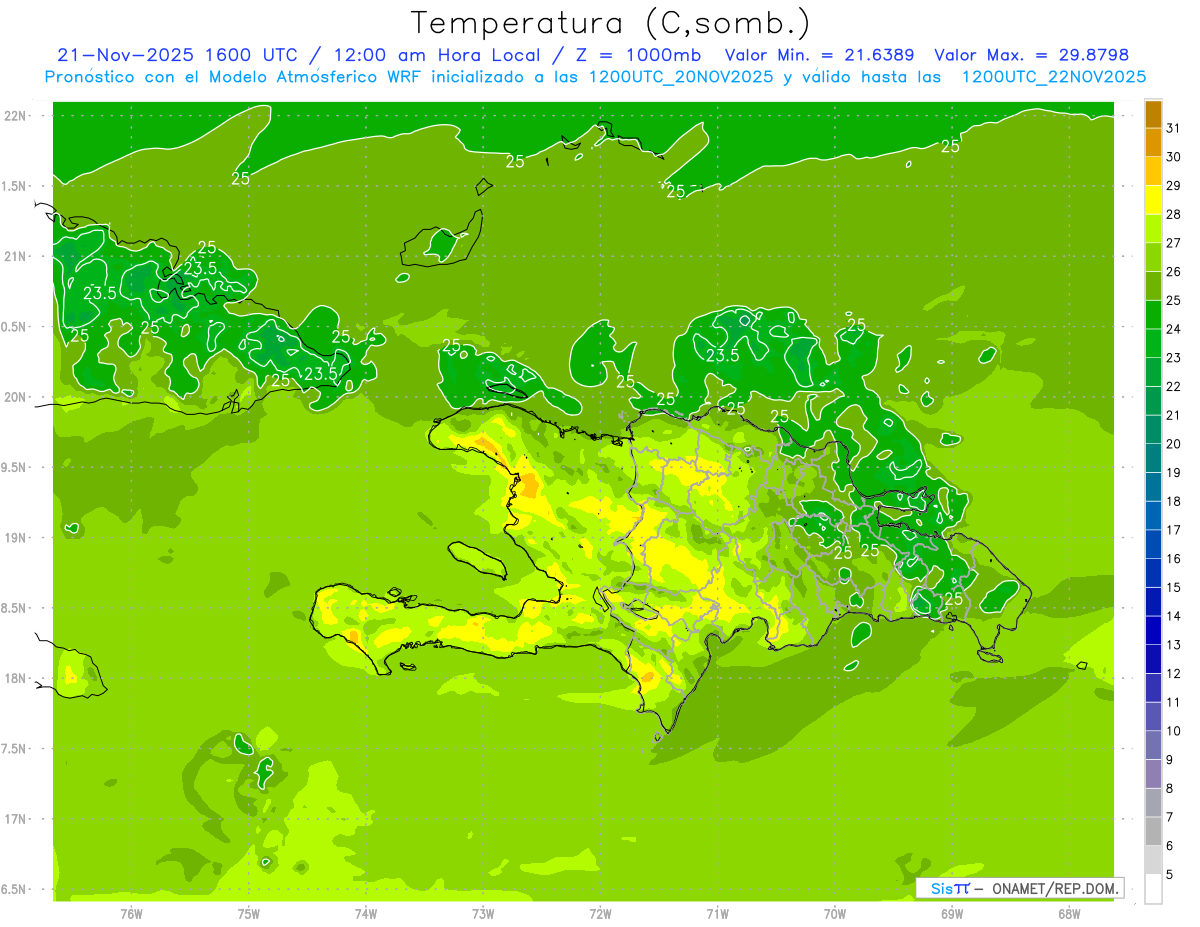
Task: Click the color bar value "24"
Action: click(x=1174, y=329)
